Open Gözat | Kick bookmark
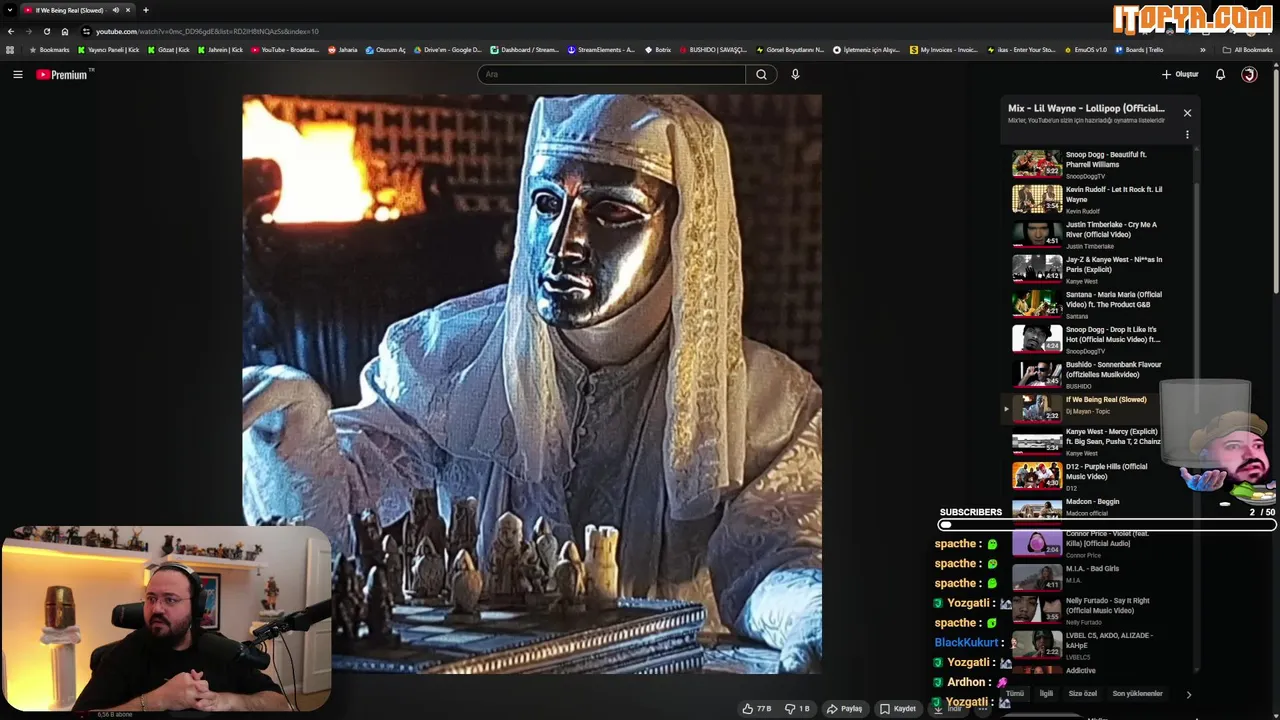Image resolution: width=1280 pixels, height=720 pixels. click(169, 50)
